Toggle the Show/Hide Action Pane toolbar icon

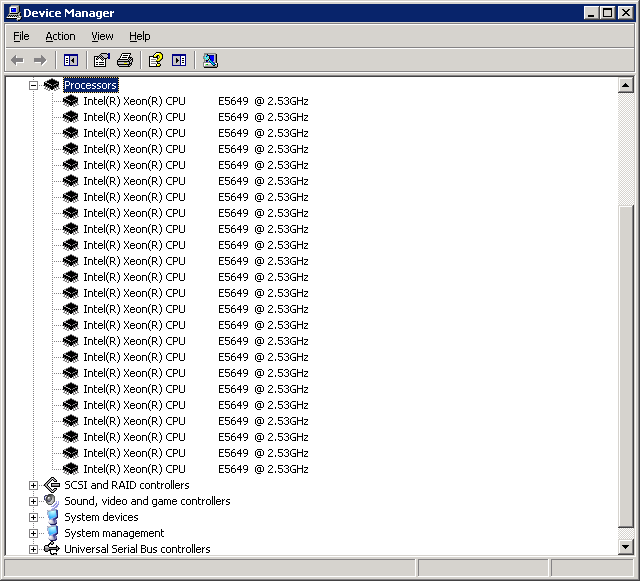[179, 60]
